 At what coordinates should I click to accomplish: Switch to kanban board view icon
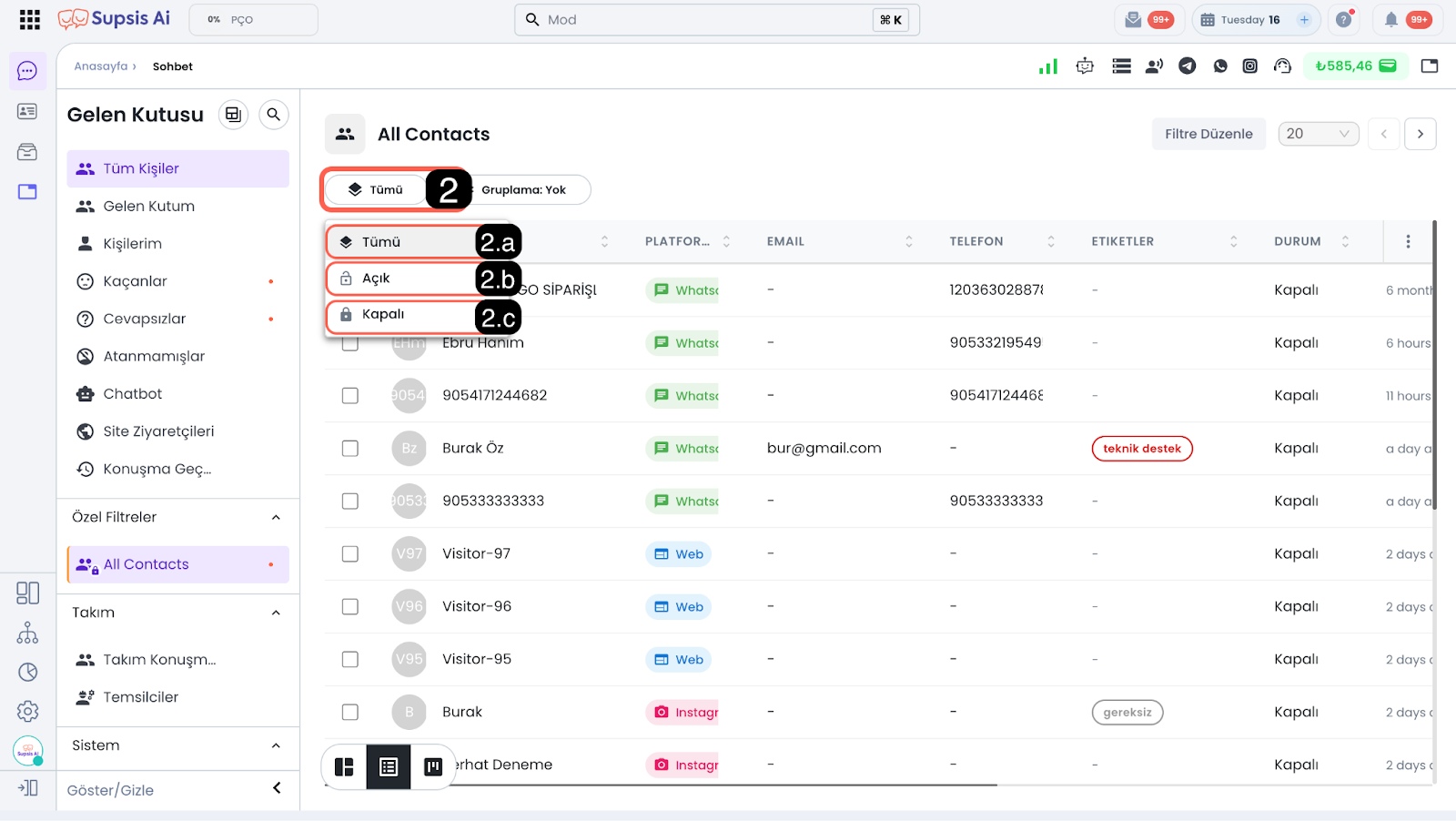(x=433, y=766)
